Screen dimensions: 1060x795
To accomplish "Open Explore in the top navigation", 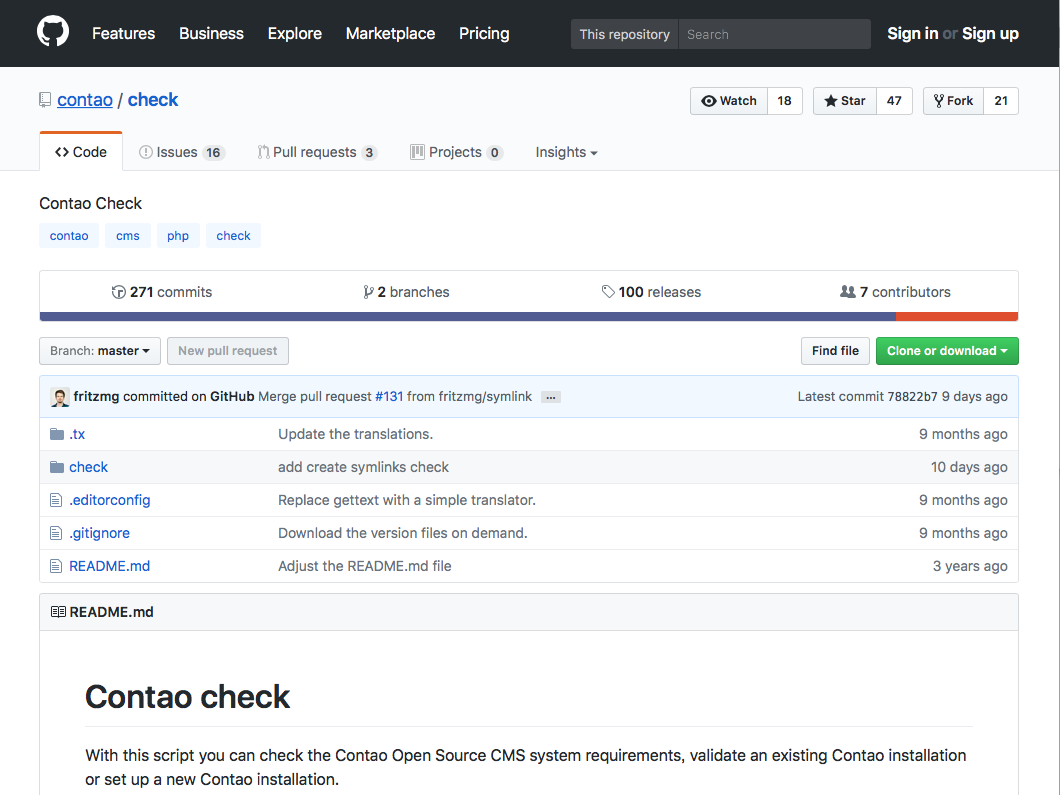I will [x=295, y=33].
